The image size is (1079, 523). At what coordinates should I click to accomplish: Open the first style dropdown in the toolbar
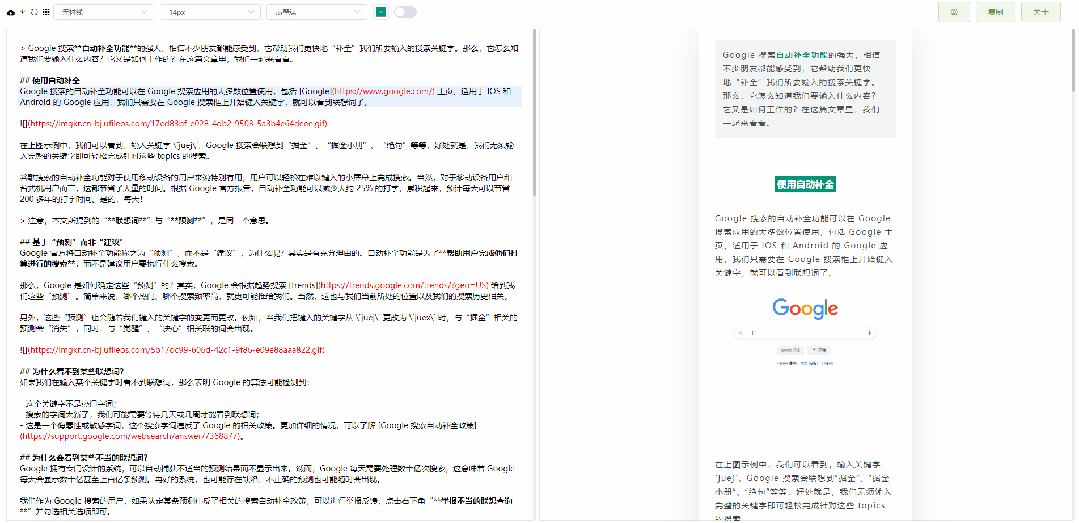(104, 12)
